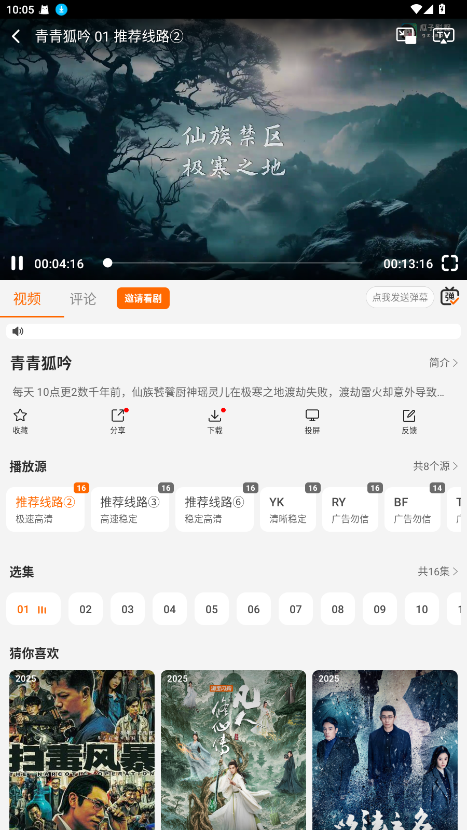Add to favorites with the star icon

tap(20, 421)
